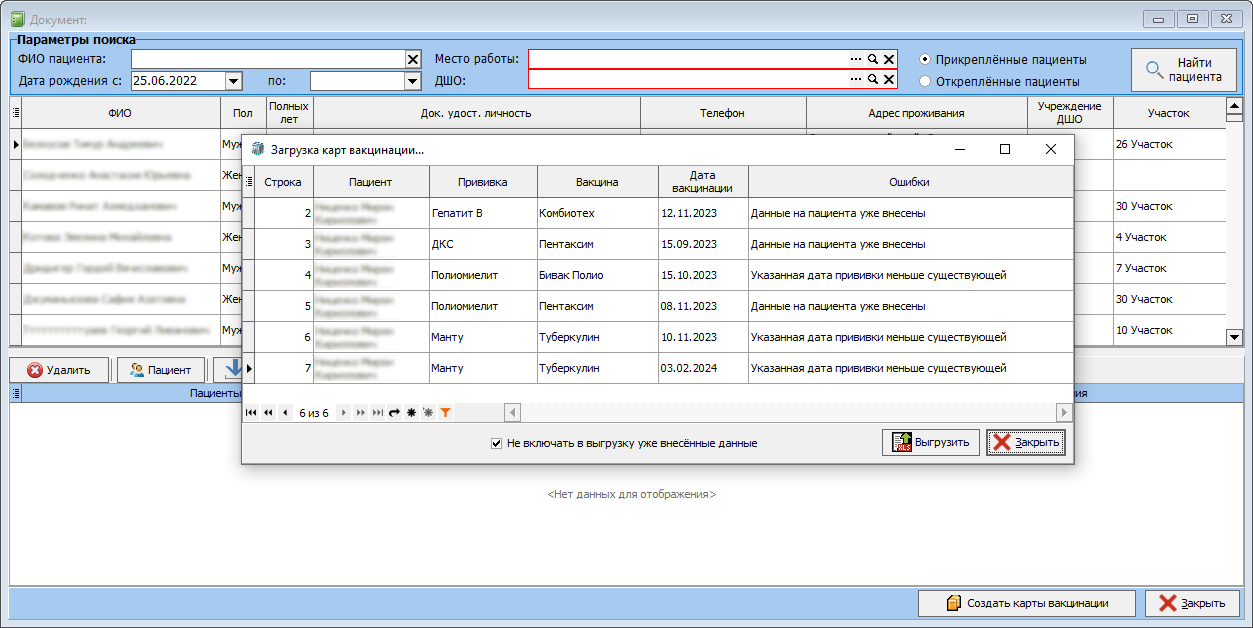Select the ДКС vaccination cell

click(x=483, y=244)
